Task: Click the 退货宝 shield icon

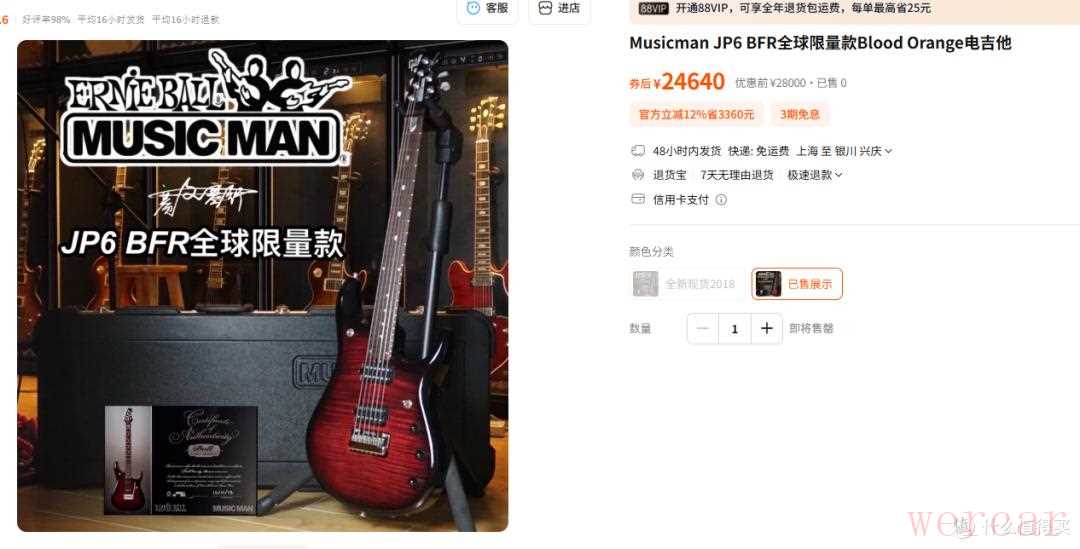Action: [638, 175]
